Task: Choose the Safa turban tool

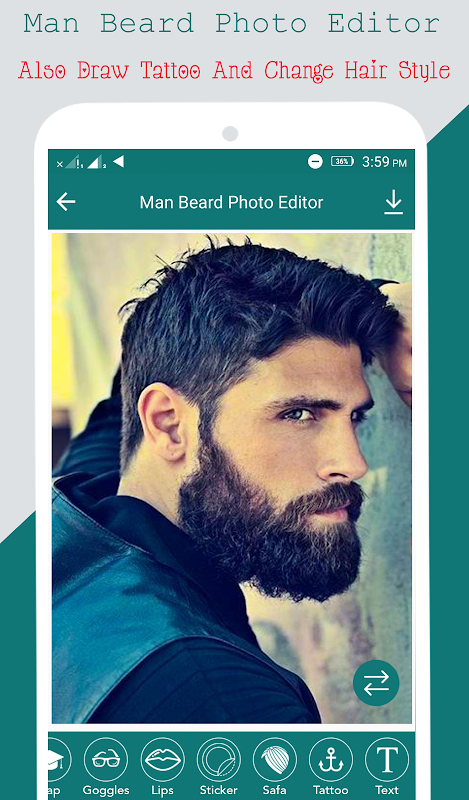Action: pos(275,760)
